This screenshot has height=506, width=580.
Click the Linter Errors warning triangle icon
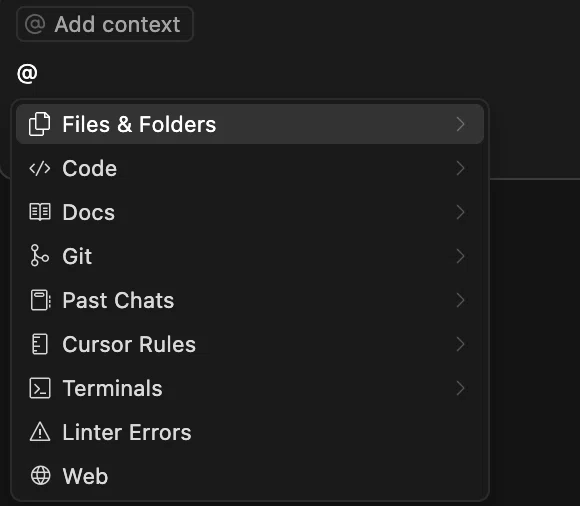[40, 432]
